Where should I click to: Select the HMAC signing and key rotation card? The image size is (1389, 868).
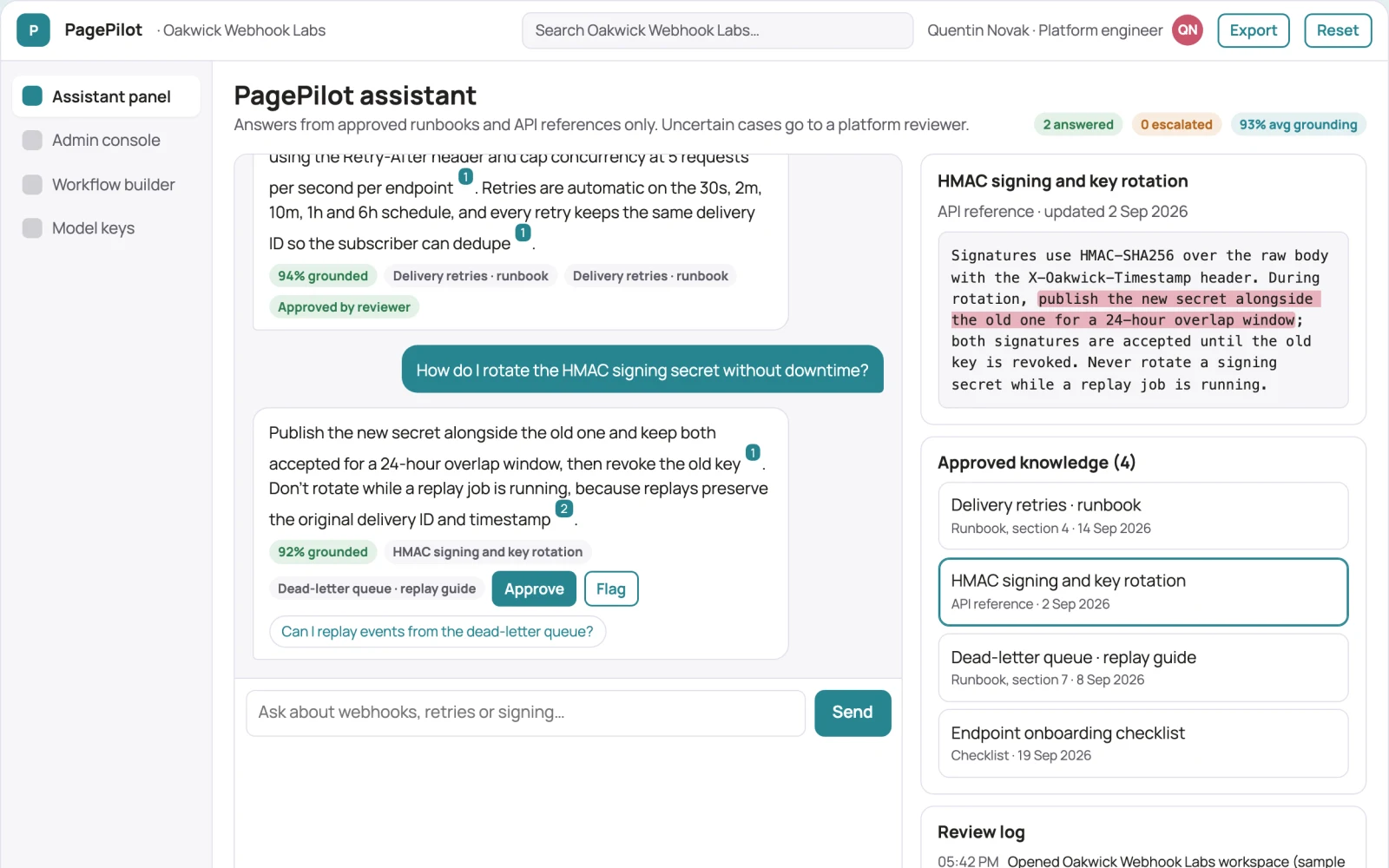(1142, 591)
